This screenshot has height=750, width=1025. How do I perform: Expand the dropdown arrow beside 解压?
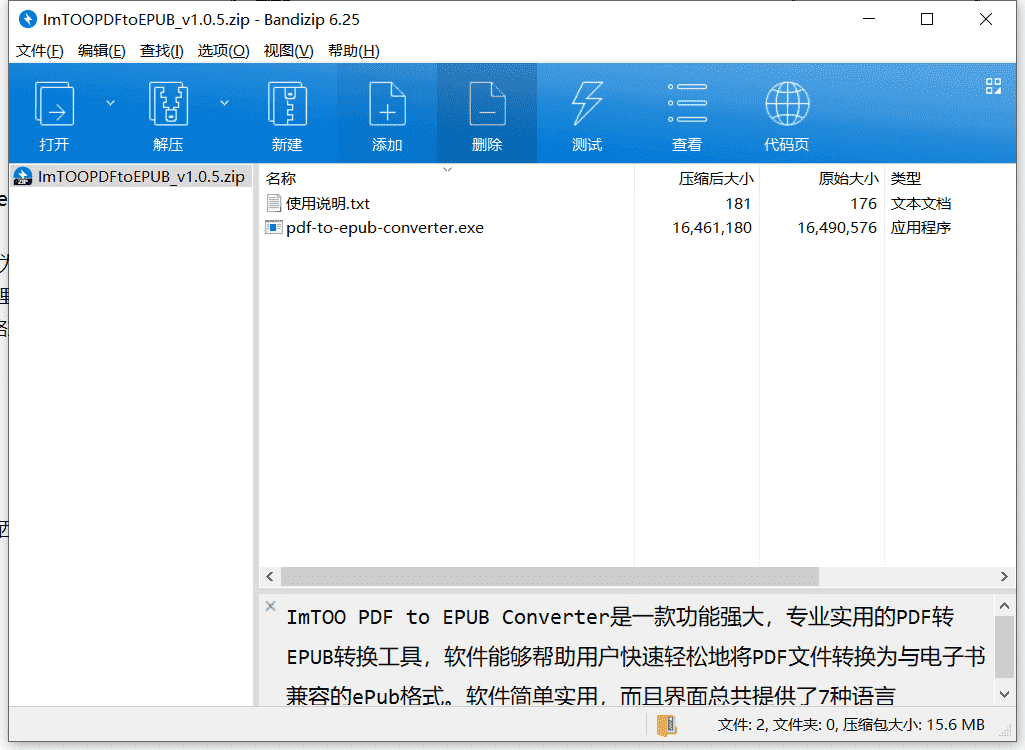224,103
